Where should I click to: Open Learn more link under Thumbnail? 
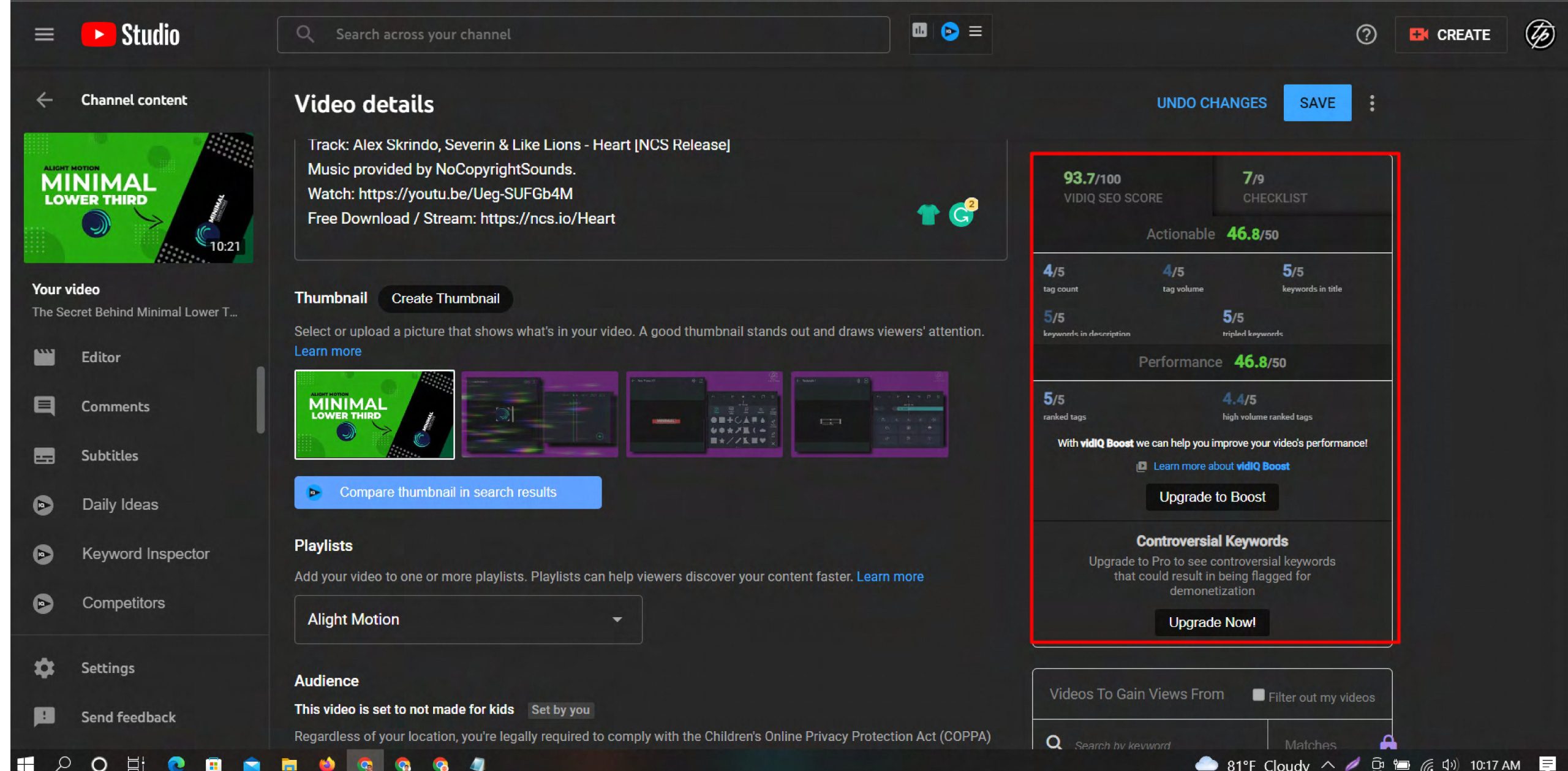328,351
